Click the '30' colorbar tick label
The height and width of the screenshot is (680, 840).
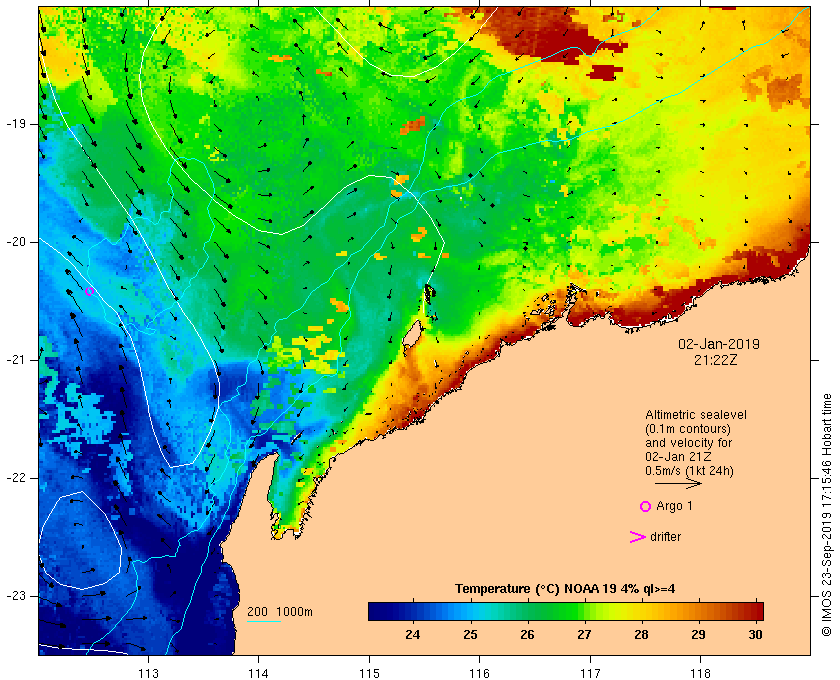point(755,634)
